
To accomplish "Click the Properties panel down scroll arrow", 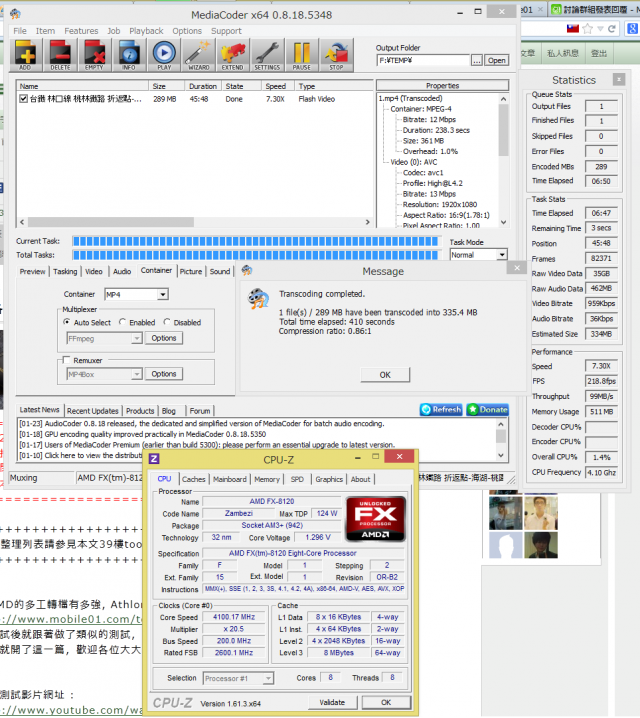I will pyautogui.click(x=504, y=222).
